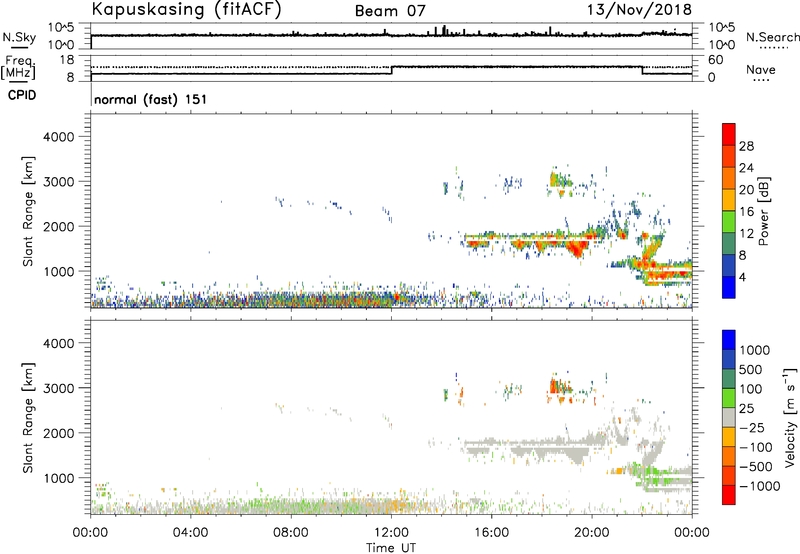The image size is (800, 554).
Task: Click the 'Beam 07' label
Action: click(x=390, y=11)
